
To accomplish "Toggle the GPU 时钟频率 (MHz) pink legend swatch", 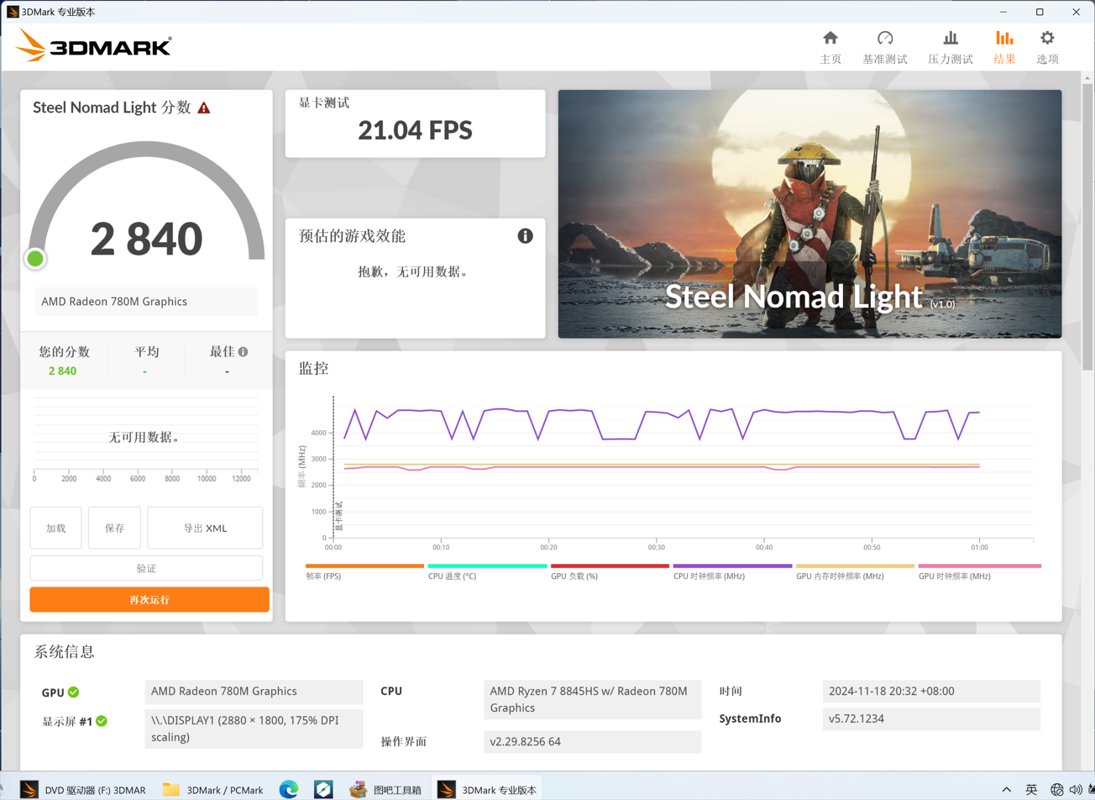I will coord(980,566).
